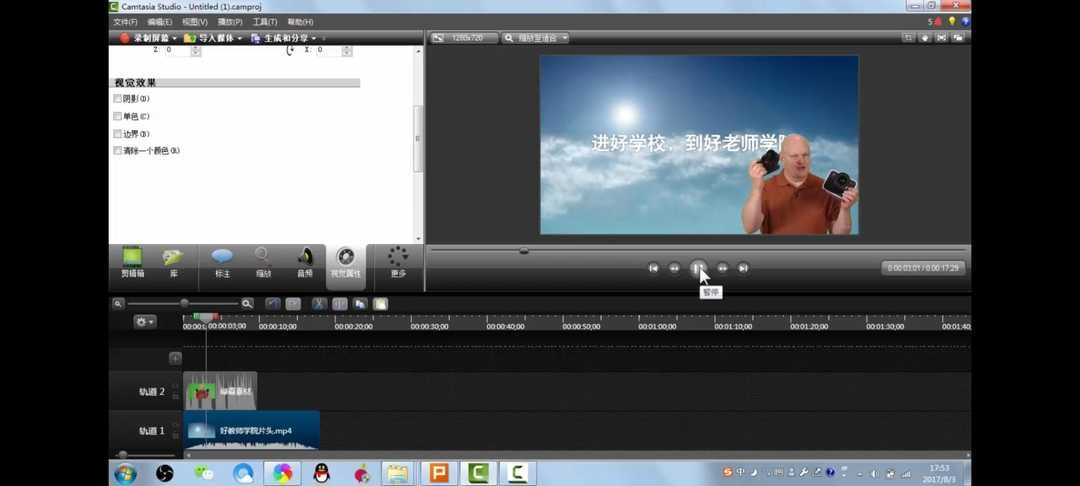The width and height of the screenshot is (1080, 486).
Task: Open the Clip Bin (剪辑箱) tab
Action: (132, 261)
